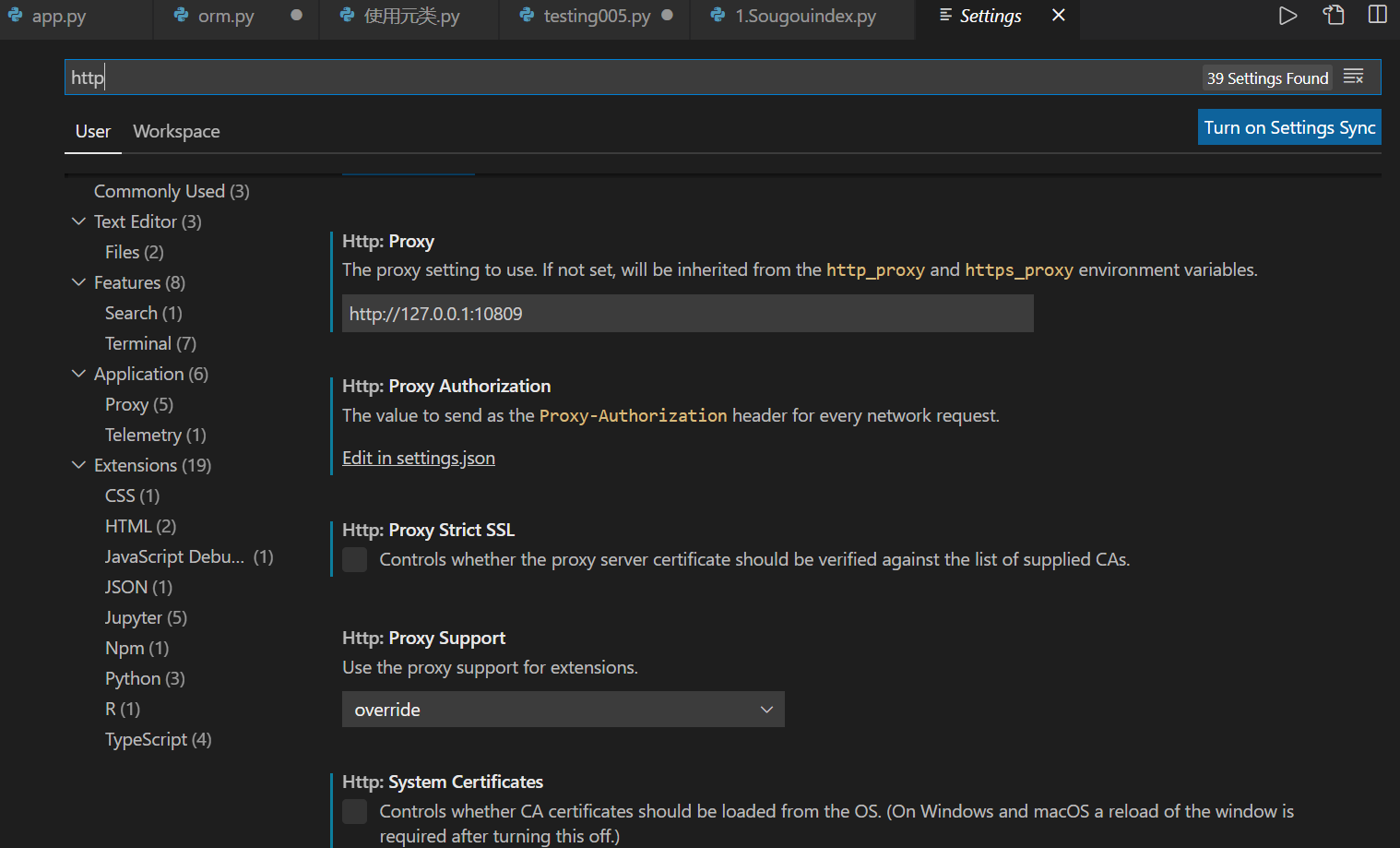Select Jupyter in the settings tree
The width and height of the screenshot is (1400, 848).
coord(146,617)
